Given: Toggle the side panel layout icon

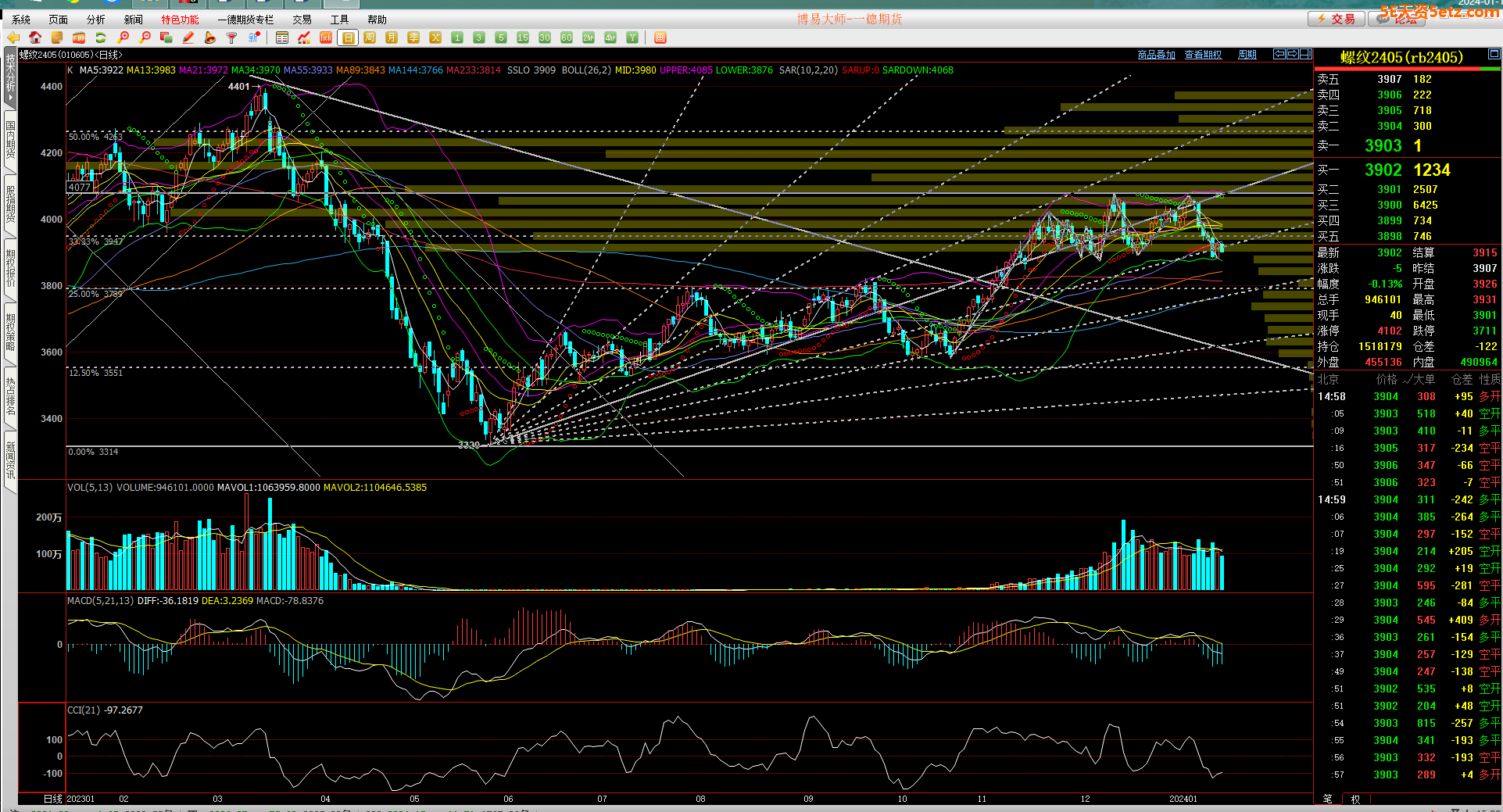Looking at the screenshot, I should coord(1304,54).
